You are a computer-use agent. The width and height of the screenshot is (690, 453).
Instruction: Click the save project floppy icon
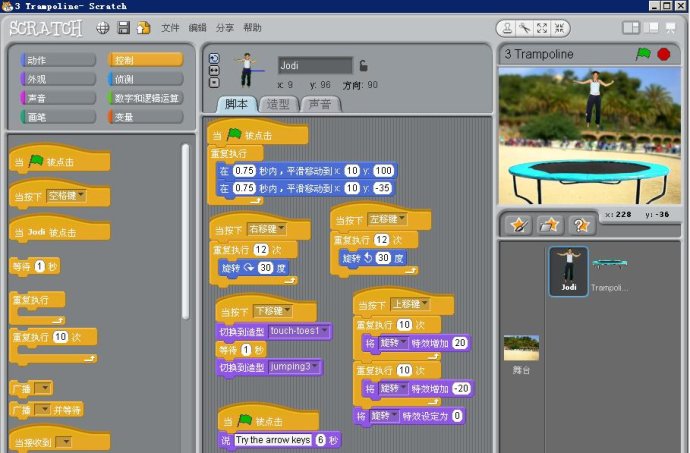tap(124, 28)
